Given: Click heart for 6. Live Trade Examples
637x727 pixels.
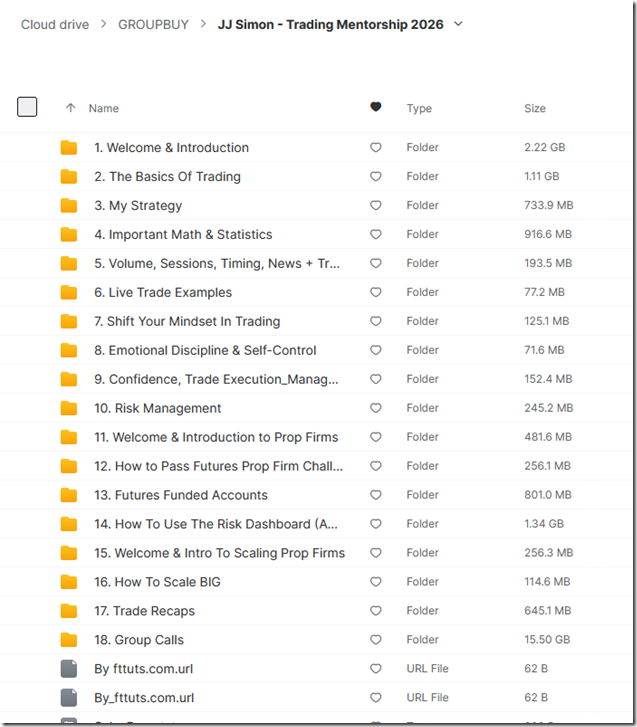Looking at the screenshot, I should [x=376, y=292].
